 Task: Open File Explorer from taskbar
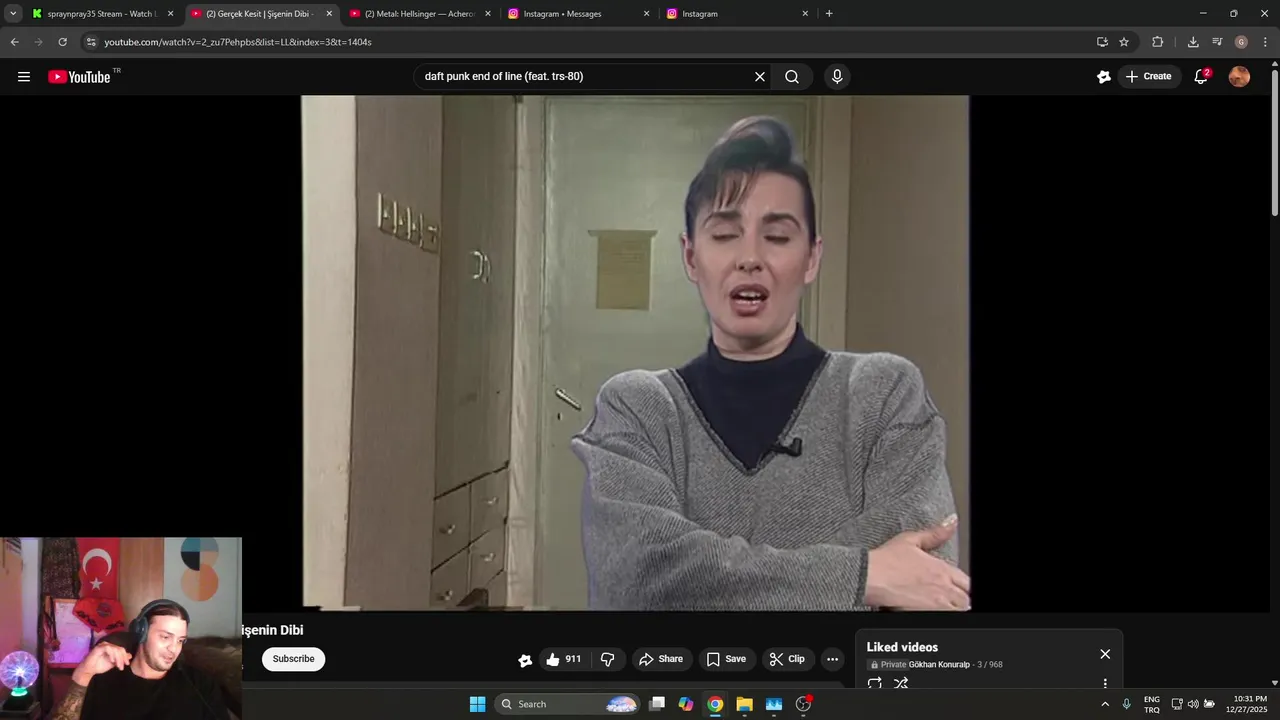point(744,704)
